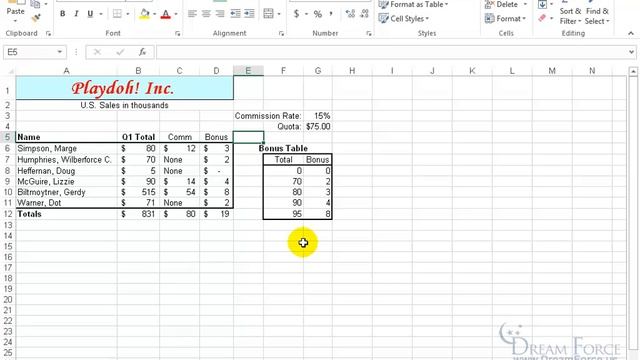Apply Percent Style

tap(318, 14)
